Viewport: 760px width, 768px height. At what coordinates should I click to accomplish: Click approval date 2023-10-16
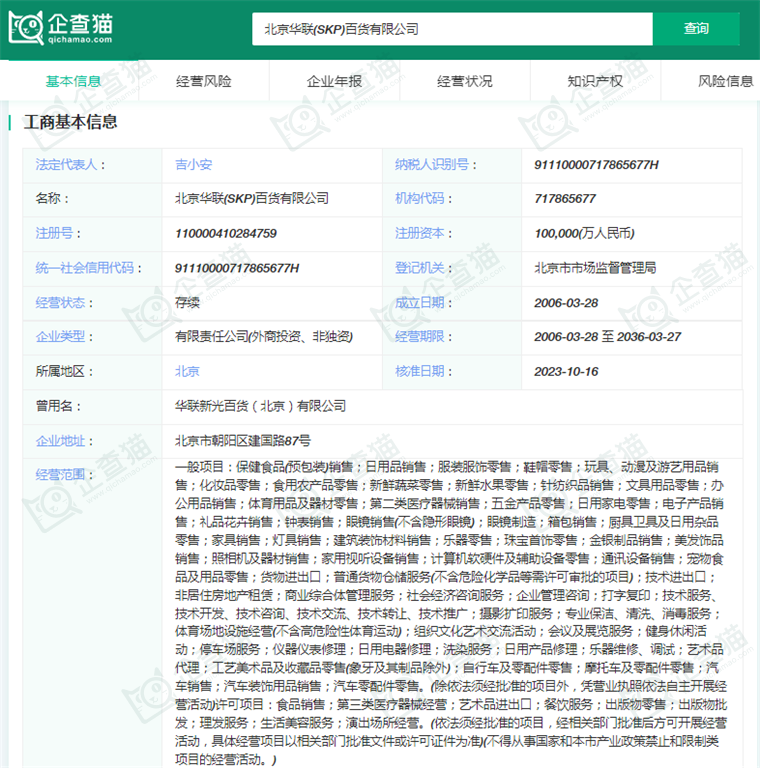coord(566,371)
